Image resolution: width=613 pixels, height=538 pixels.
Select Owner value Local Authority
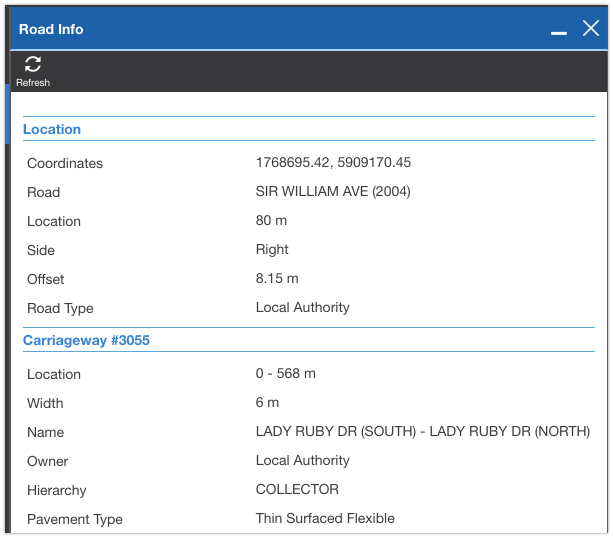(x=303, y=461)
